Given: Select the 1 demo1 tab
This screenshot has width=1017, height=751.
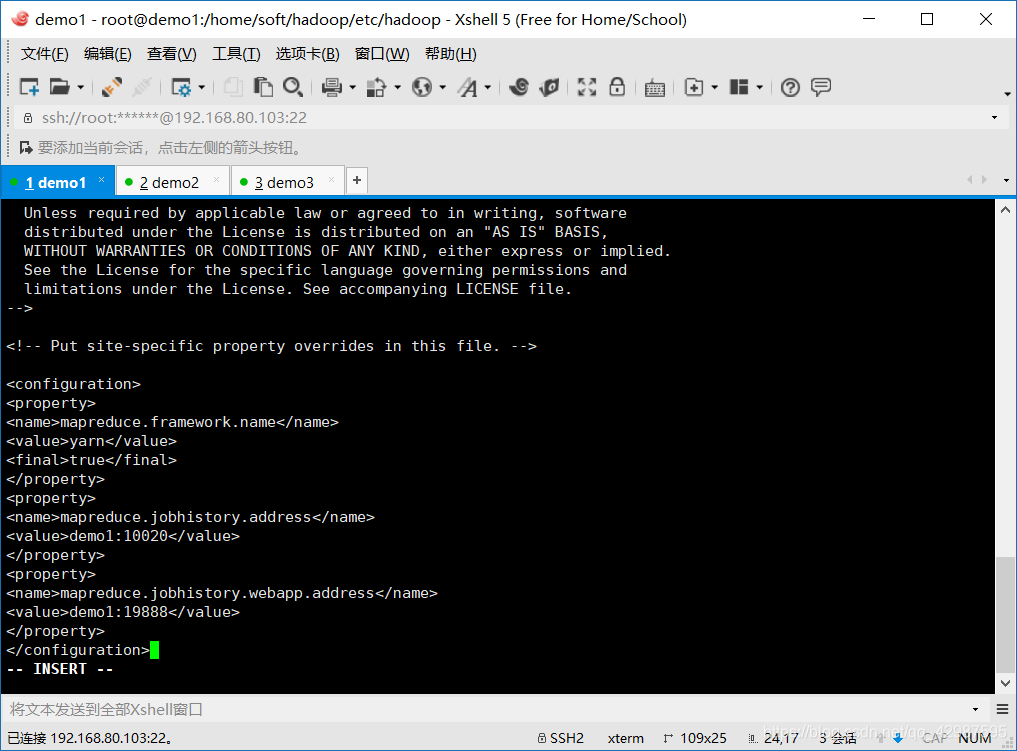Looking at the screenshot, I should point(56,183).
